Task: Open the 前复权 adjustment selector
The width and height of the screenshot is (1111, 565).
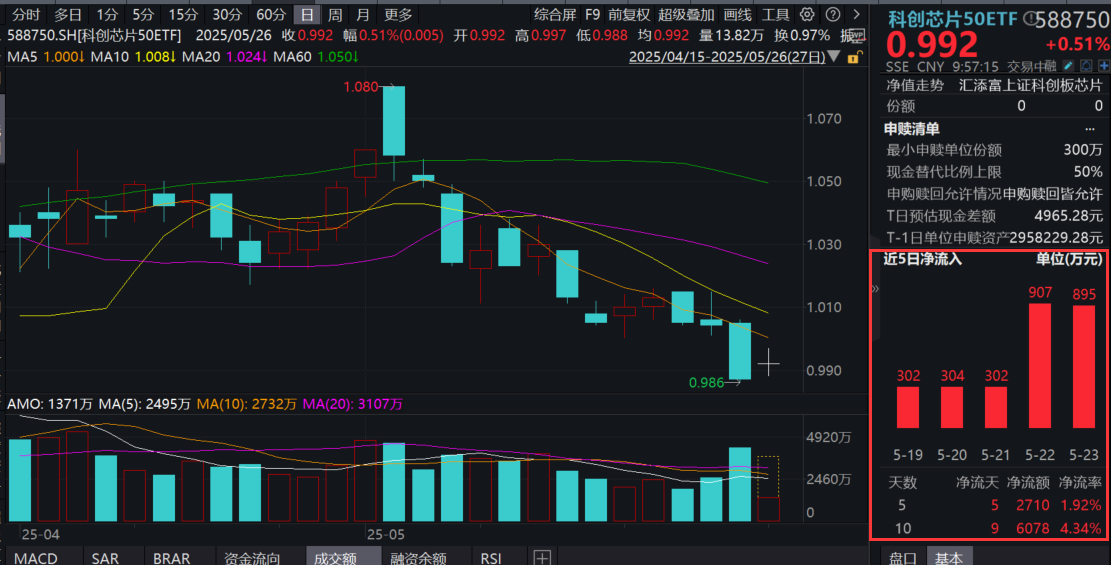Action: [x=629, y=15]
